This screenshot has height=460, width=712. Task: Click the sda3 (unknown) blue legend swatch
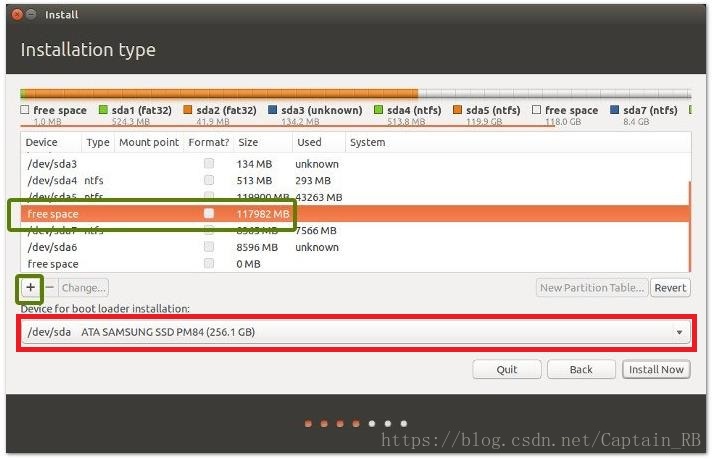(x=272, y=110)
